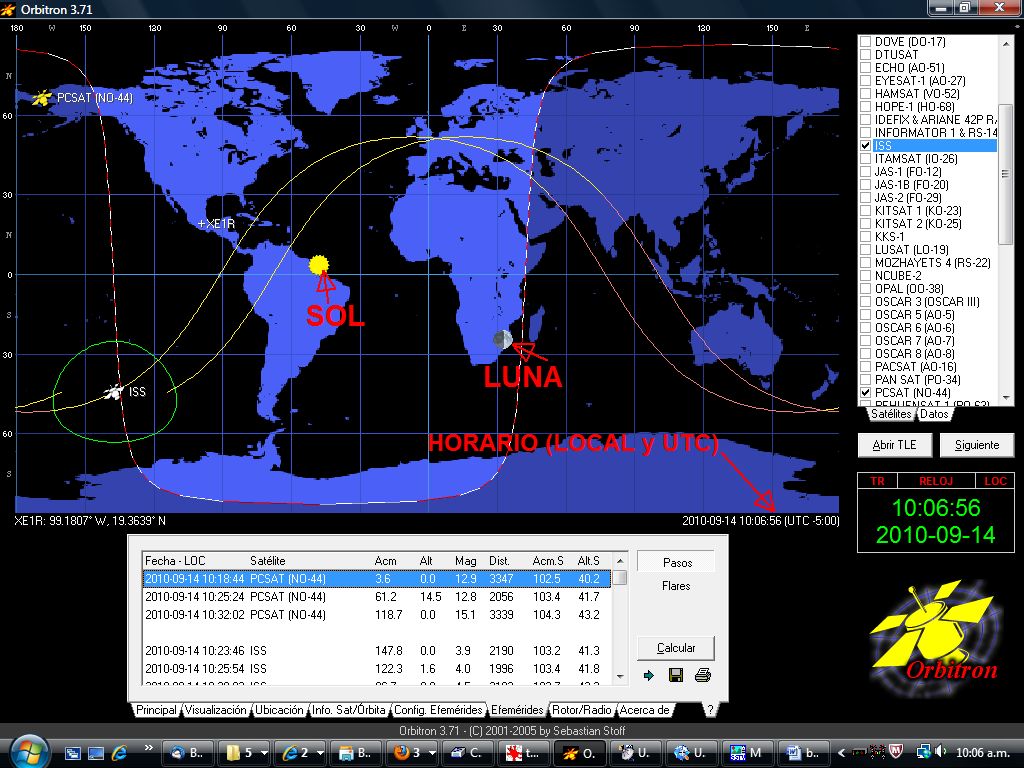Click the PCSAT (NO-44) satellite icon on map
1024x768 pixels.
point(42,98)
